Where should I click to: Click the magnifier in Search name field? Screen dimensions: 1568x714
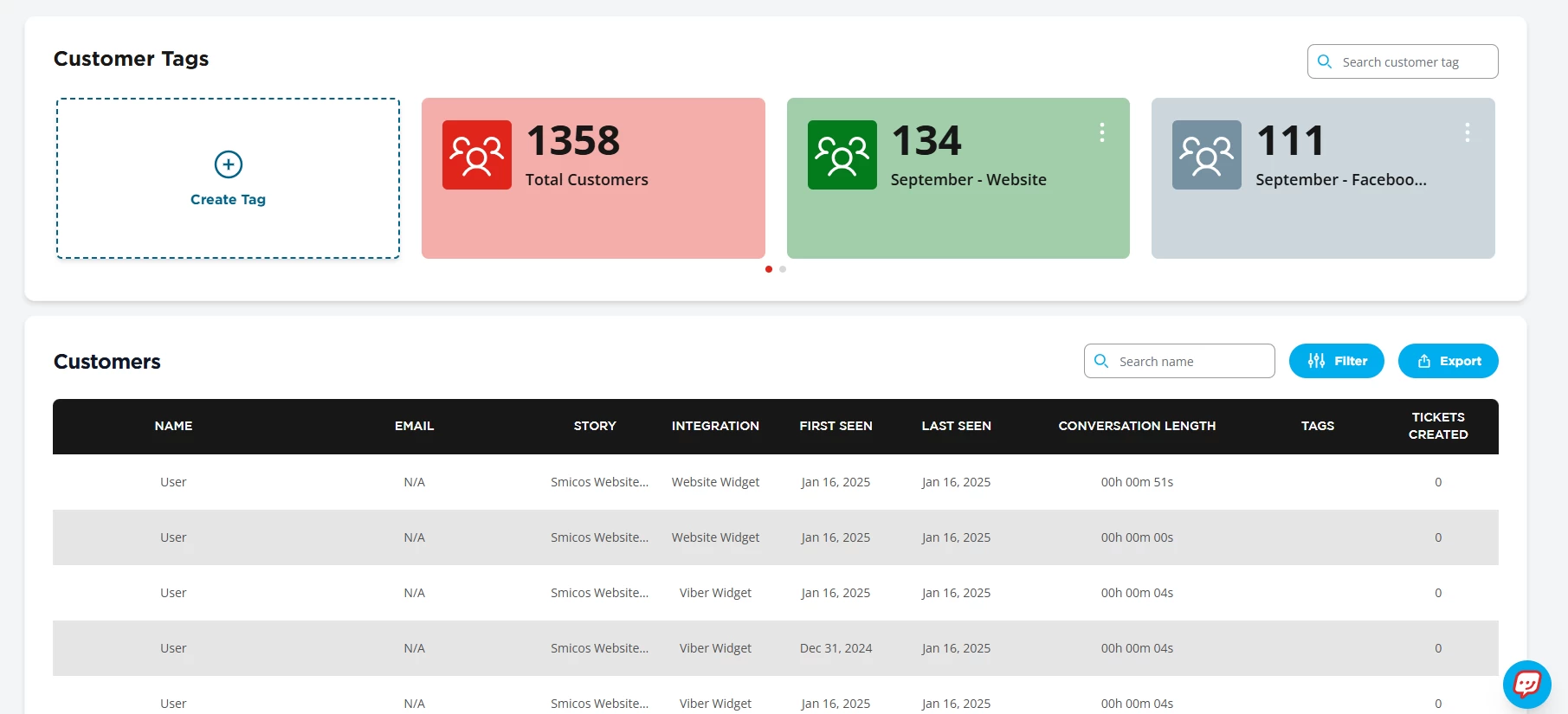click(x=1101, y=361)
